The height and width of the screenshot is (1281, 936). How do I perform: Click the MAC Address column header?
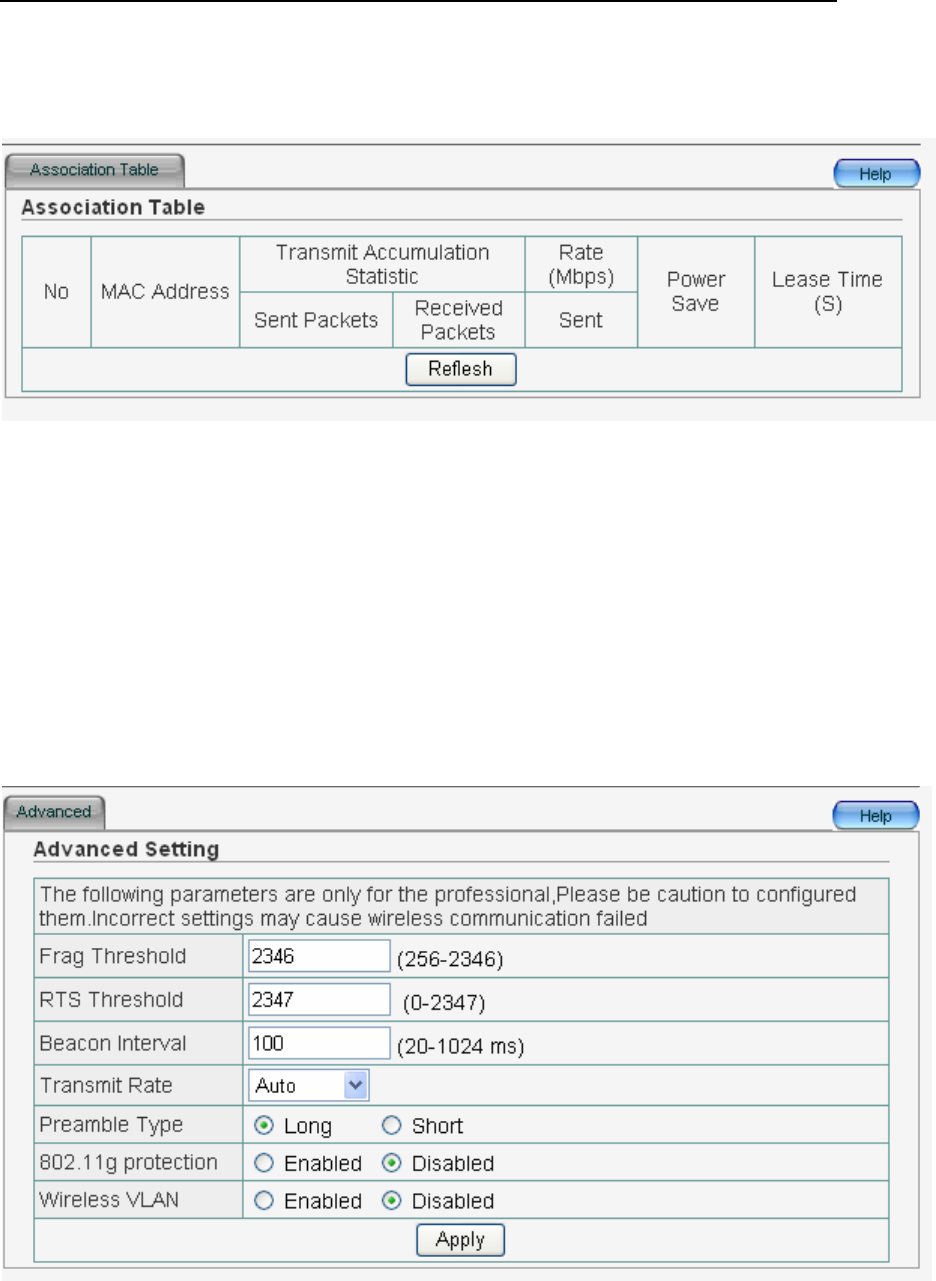coord(165,292)
